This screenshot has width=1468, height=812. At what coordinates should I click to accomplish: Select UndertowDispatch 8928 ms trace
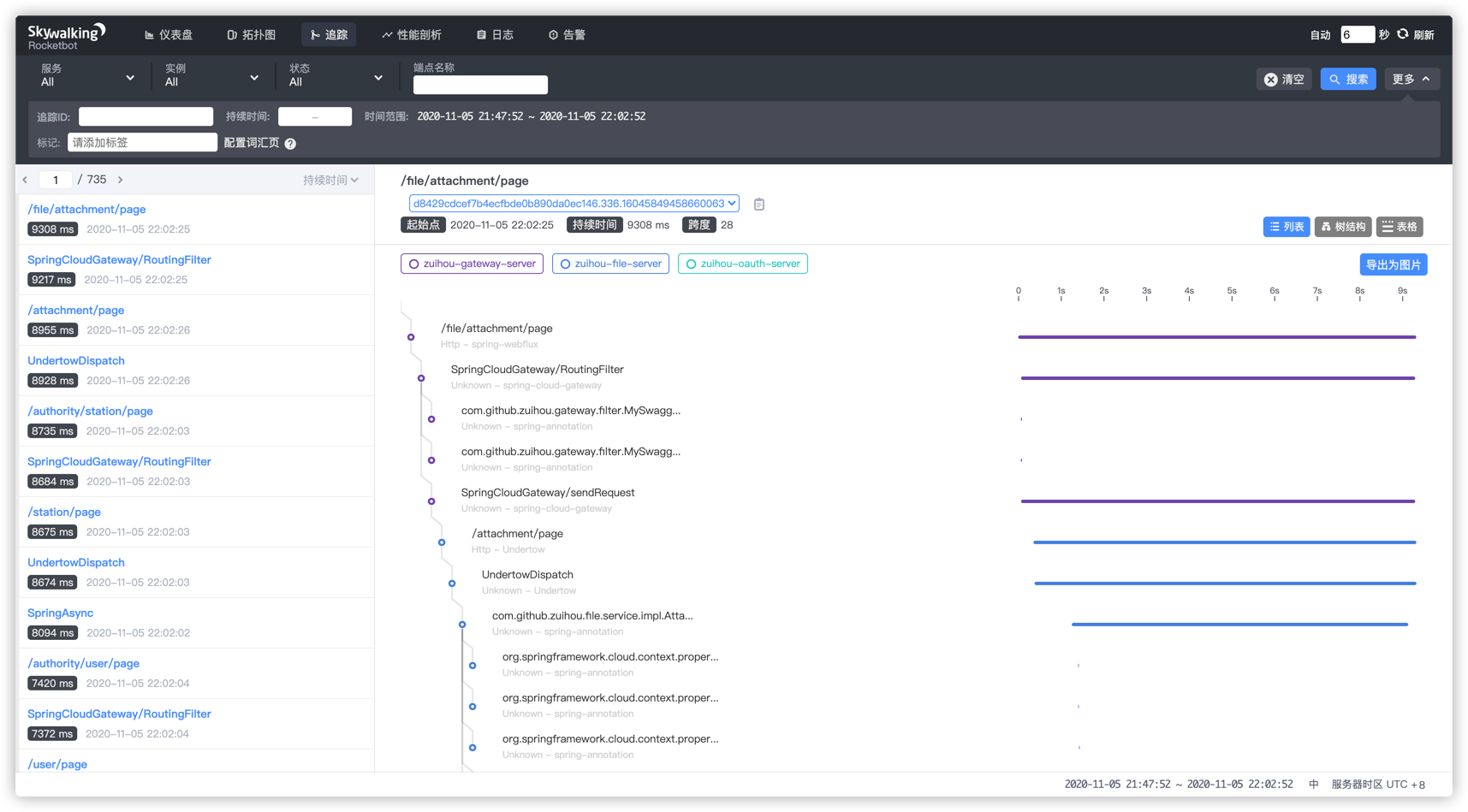[196, 370]
